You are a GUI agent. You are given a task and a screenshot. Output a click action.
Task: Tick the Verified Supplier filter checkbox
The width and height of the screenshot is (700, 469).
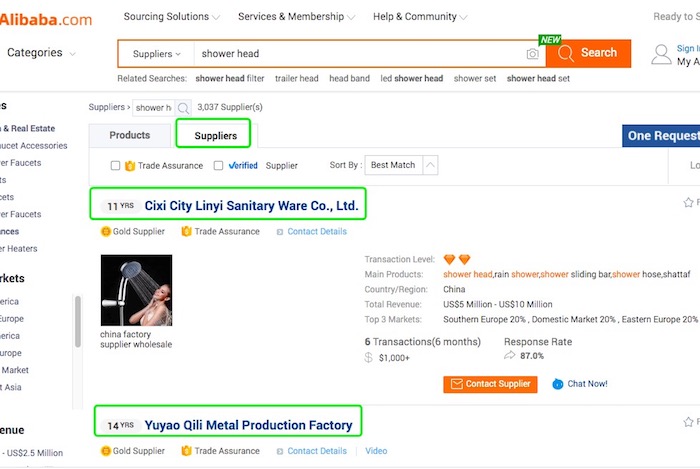pyautogui.click(x=218, y=166)
